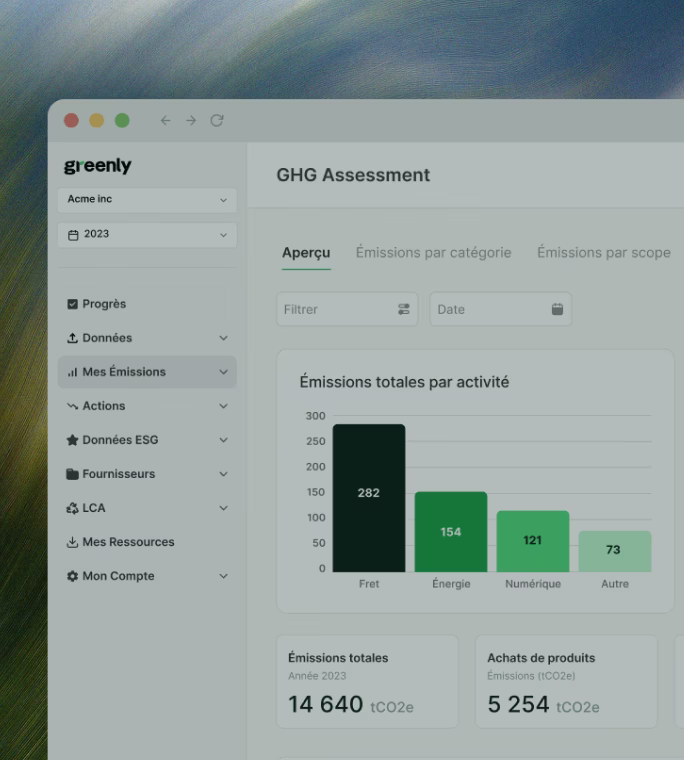This screenshot has width=684, height=760.
Task: Click the Numérique axis label
Action: (x=533, y=584)
